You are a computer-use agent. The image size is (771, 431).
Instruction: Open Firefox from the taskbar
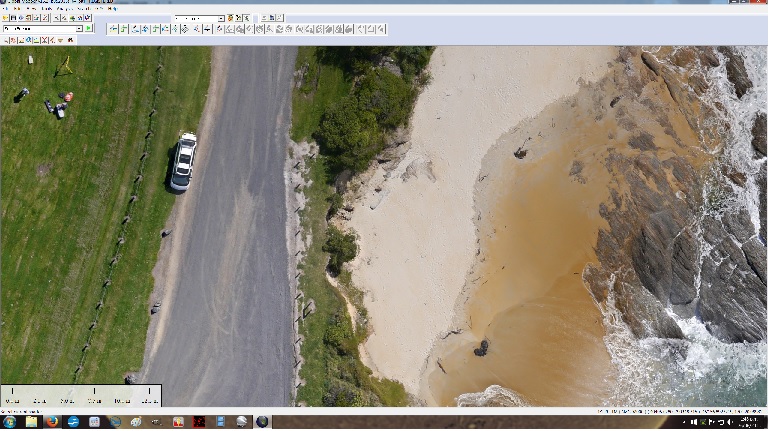point(52,422)
